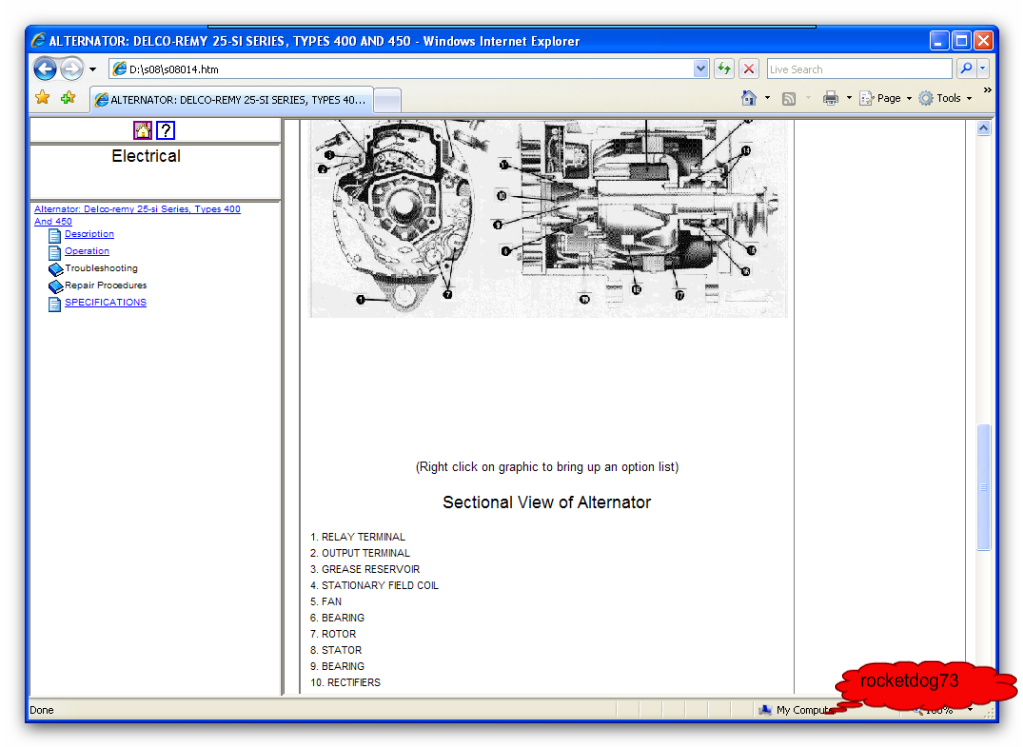Click the document icon next to Description
This screenshot has height=747, width=1023.
pos(53,234)
